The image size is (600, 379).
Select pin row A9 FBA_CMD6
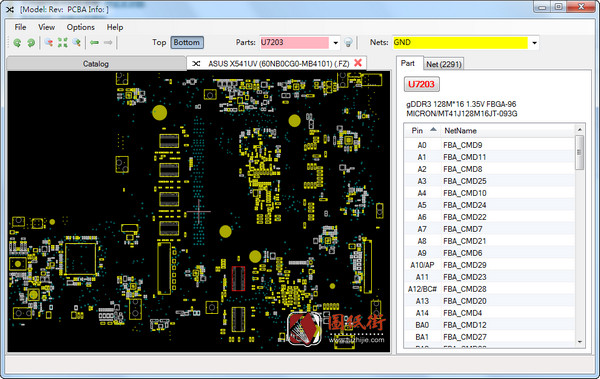point(489,253)
